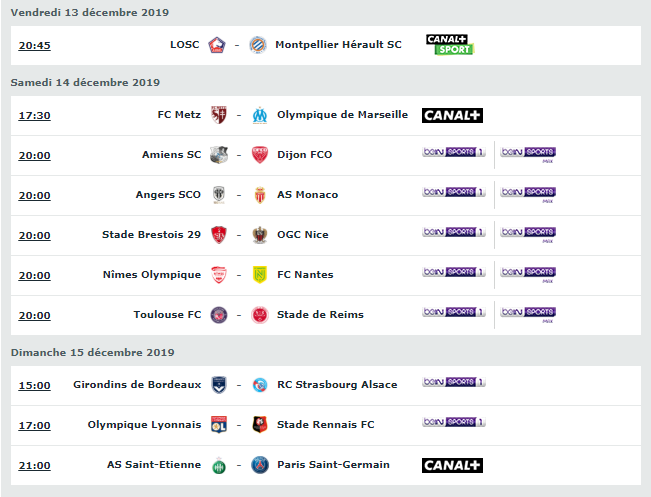Click Canal+ logo on Metz–Marseille row

point(452,115)
